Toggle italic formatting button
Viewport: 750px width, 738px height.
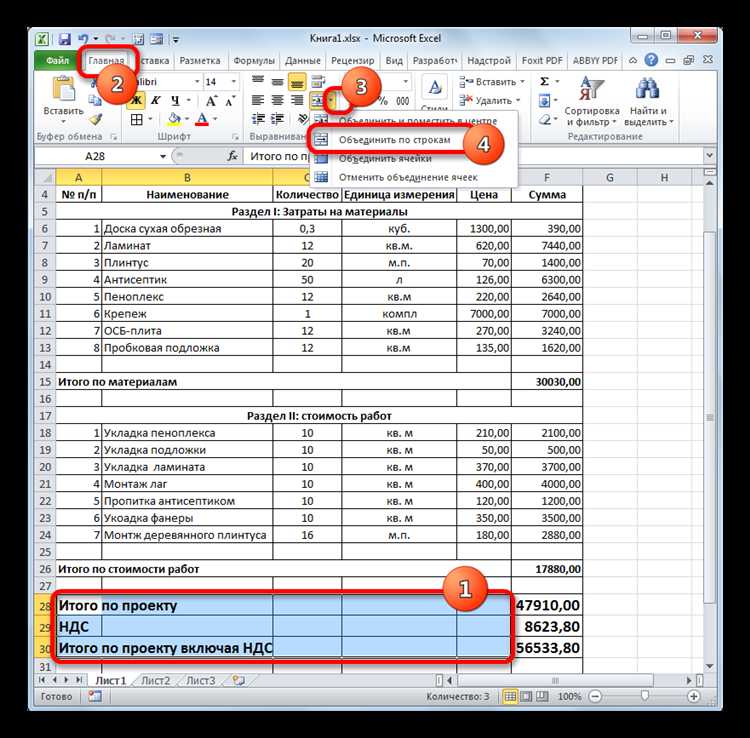[x=155, y=100]
